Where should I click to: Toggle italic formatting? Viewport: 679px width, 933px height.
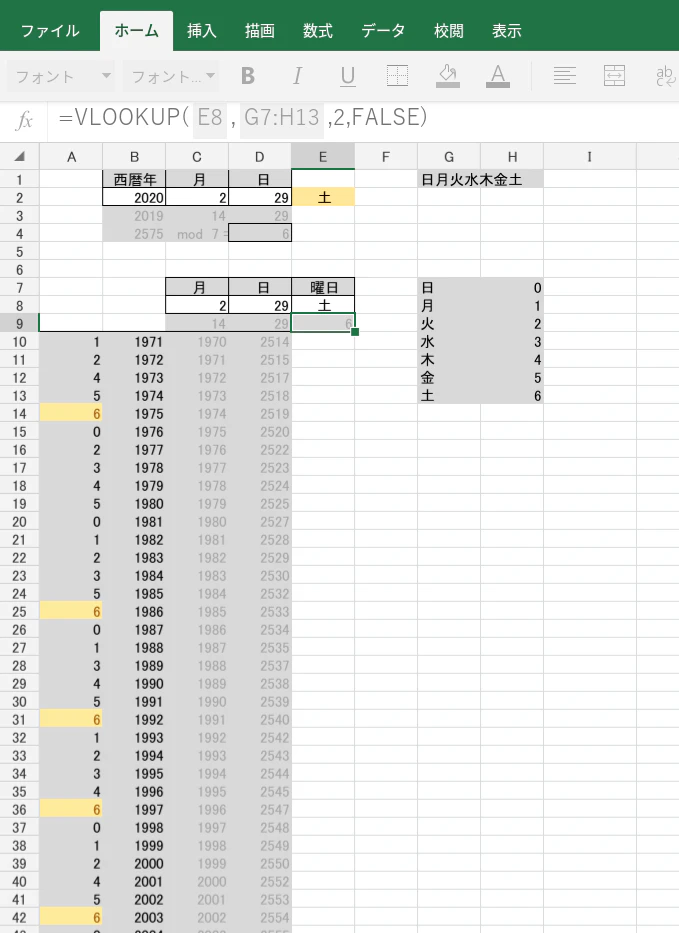click(x=298, y=76)
